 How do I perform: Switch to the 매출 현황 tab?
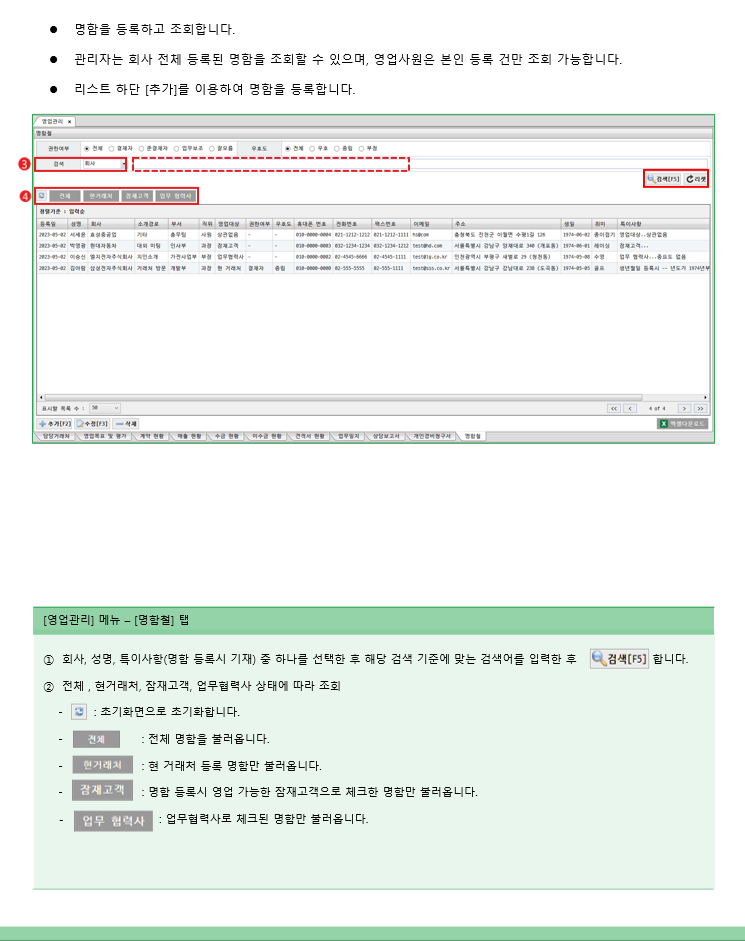click(x=189, y=436)
